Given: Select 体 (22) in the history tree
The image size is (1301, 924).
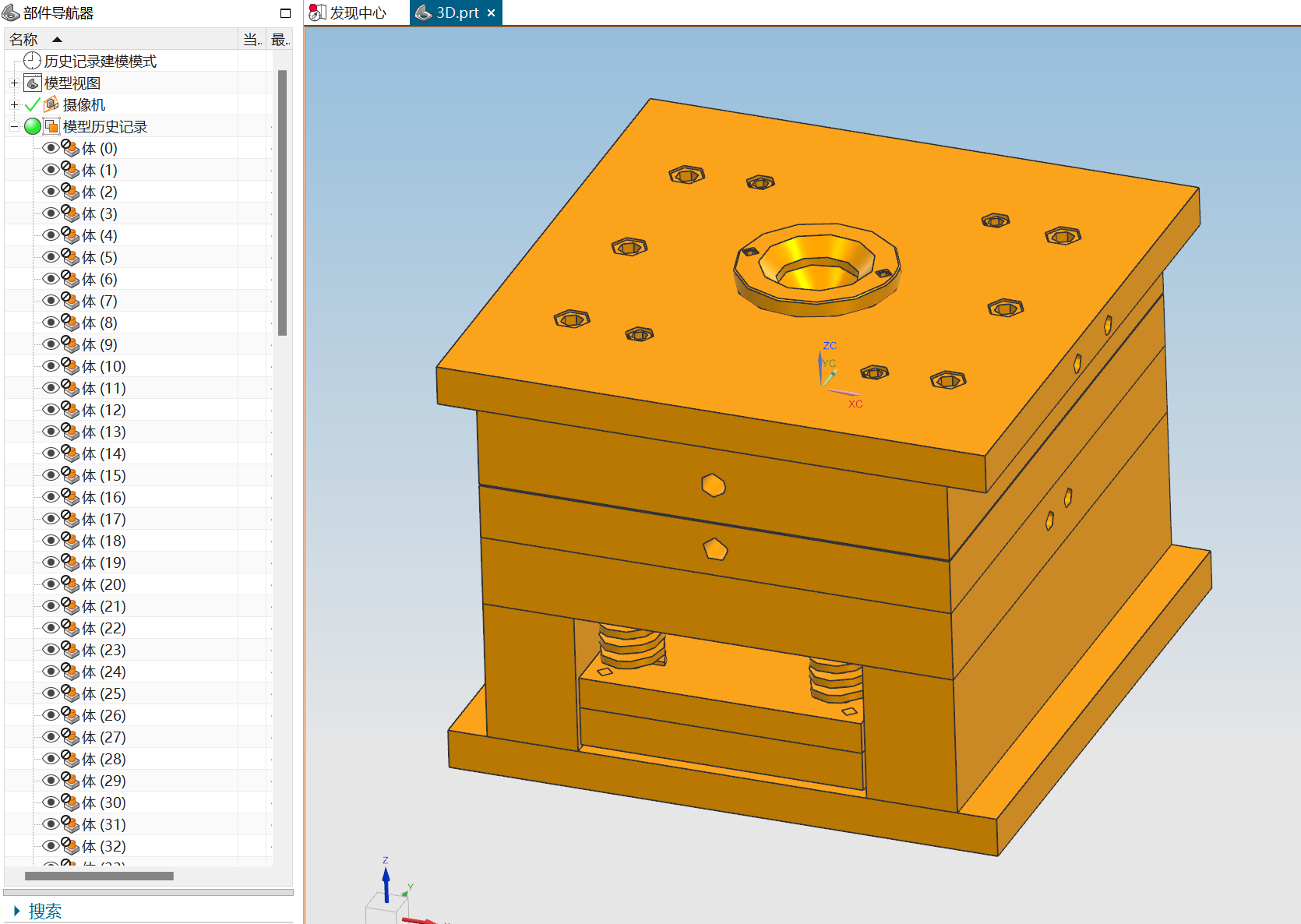Looking at the screenshot, I should 104,628.
